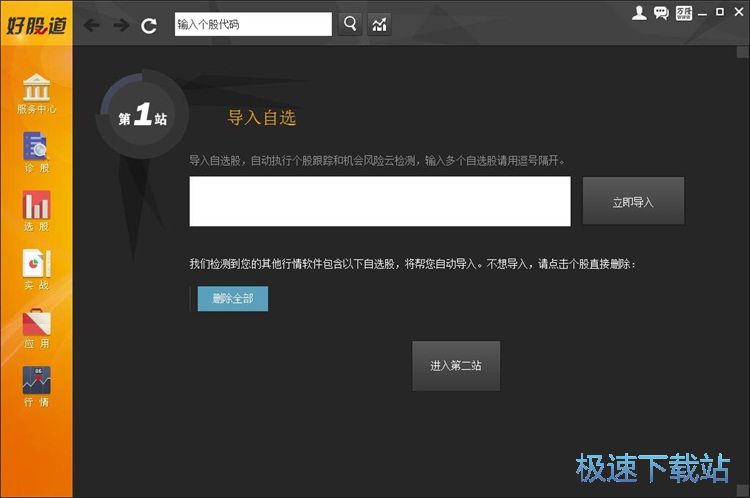Open the 服务中心 service center icon

[36, 94]
